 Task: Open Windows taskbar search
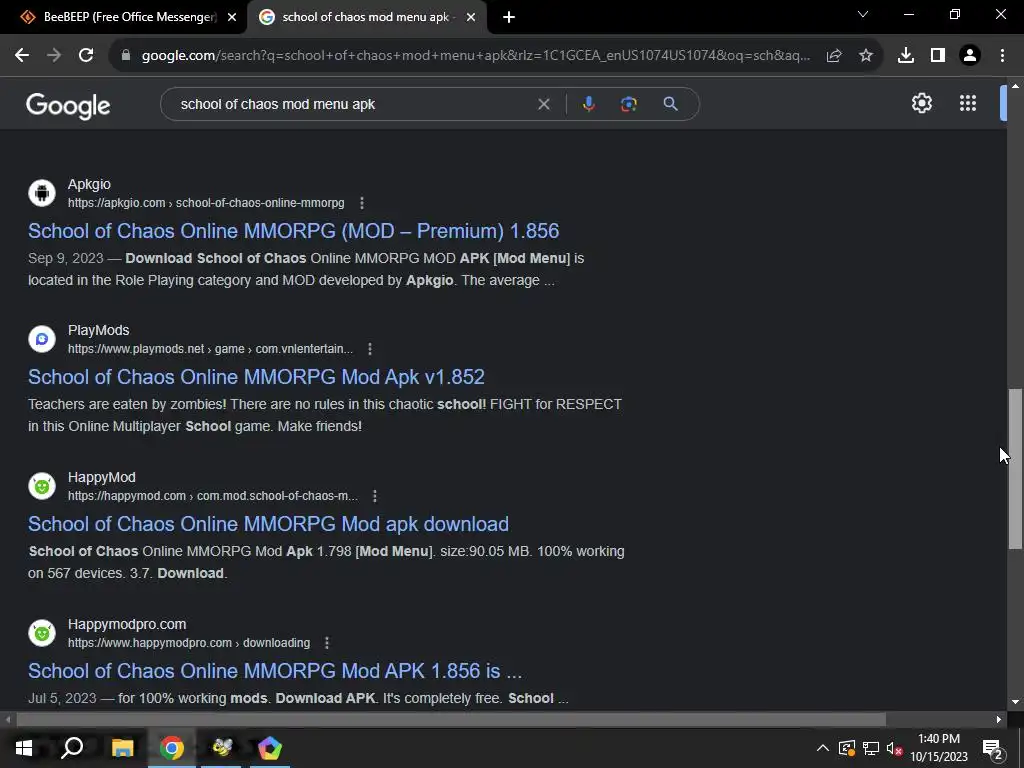72,748
